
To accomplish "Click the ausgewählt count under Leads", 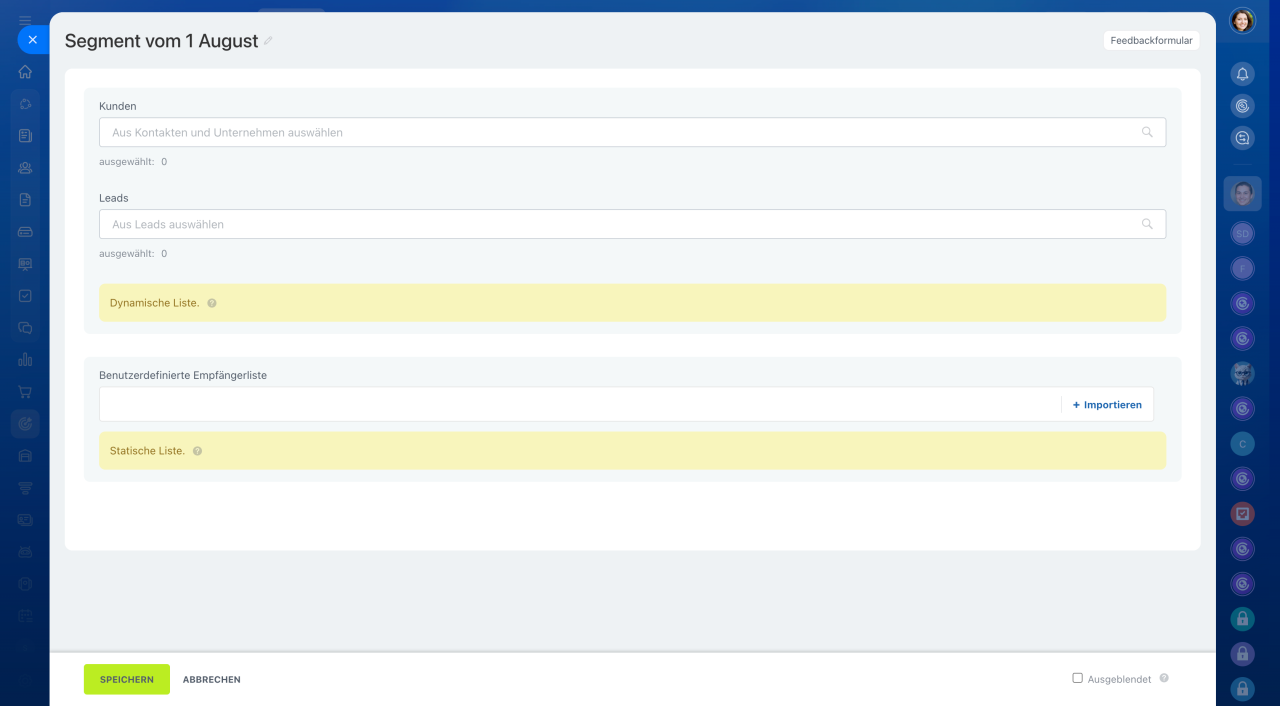I will click(133, 253).
